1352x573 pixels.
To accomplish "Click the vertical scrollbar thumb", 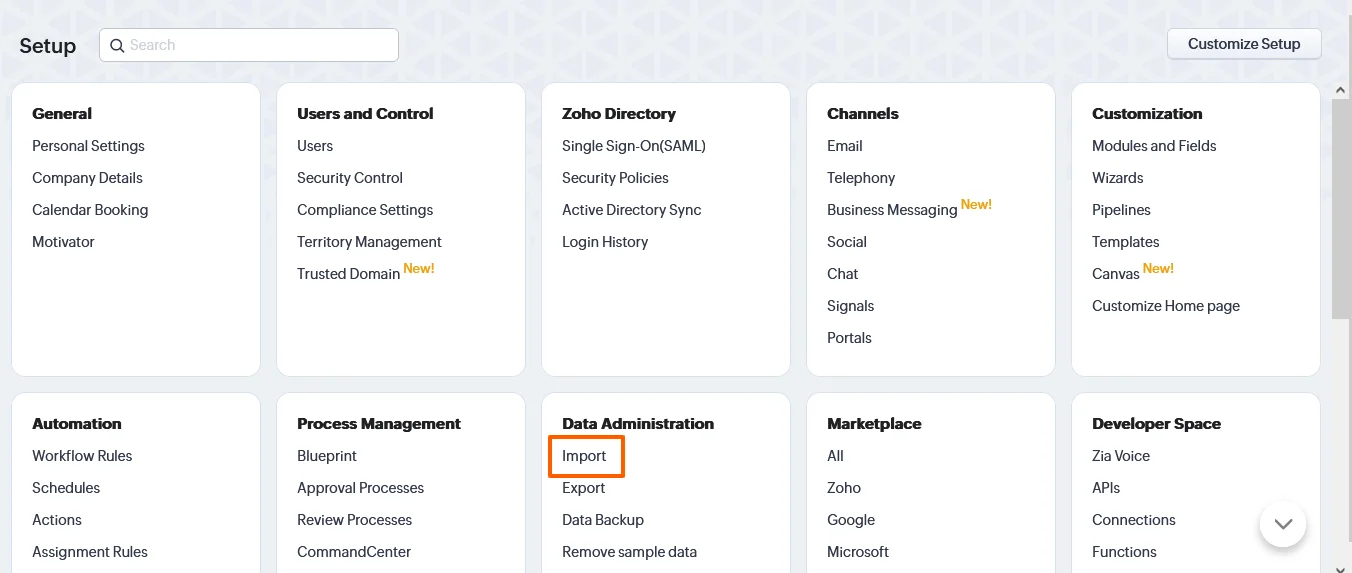I will [1341, 208].
